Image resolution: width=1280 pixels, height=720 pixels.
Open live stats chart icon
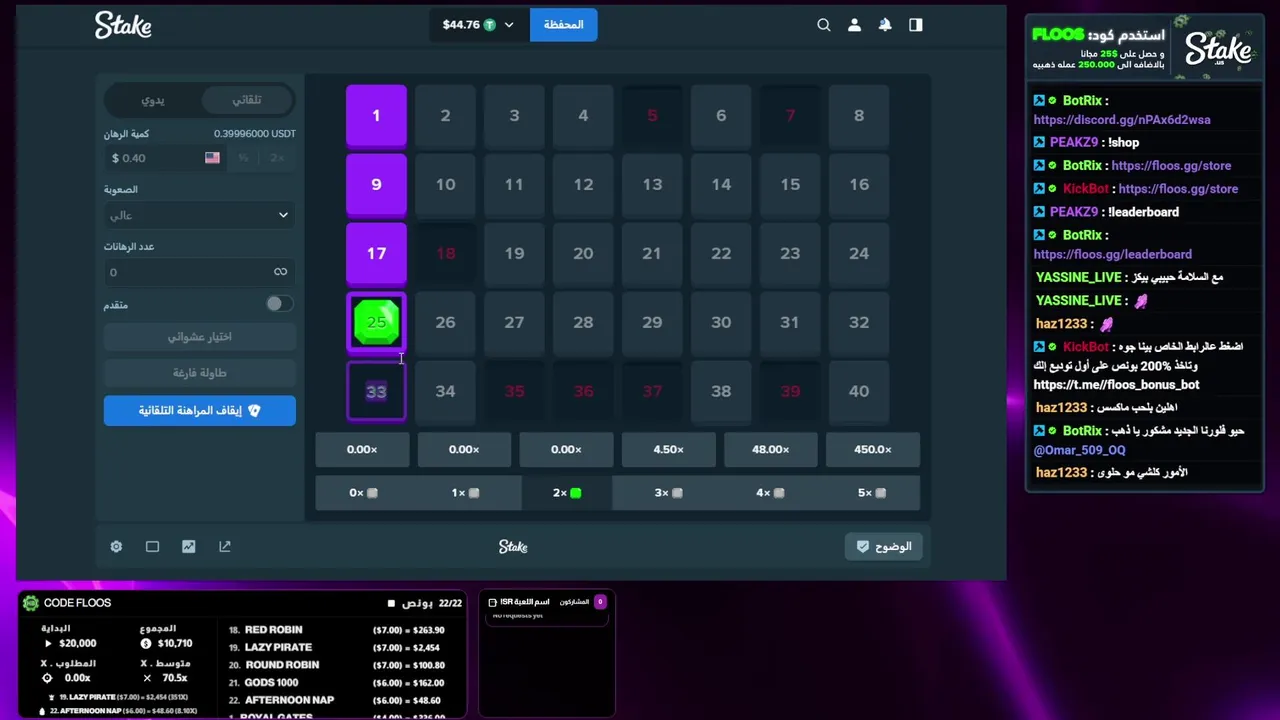click(x=188, y=547)
